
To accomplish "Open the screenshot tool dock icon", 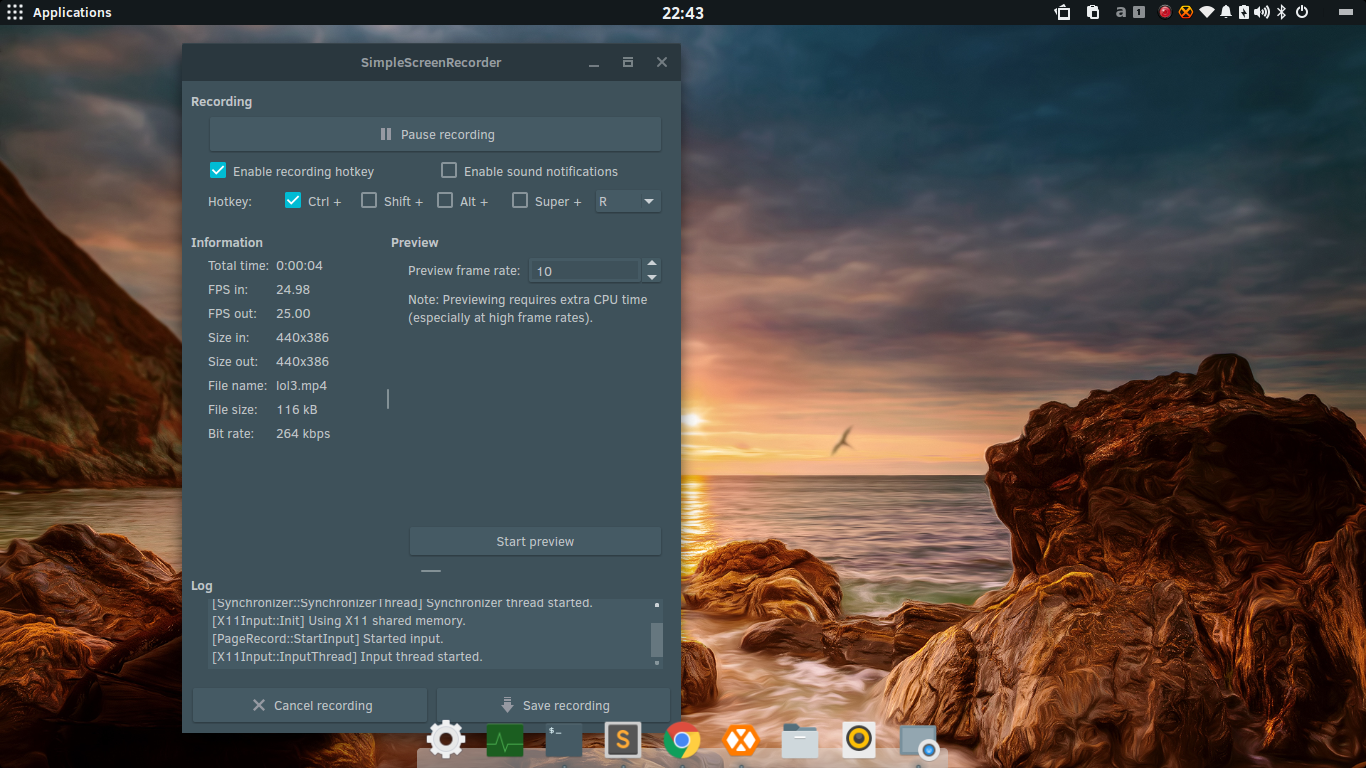I will pyautogui.click(x=918, y=742).
